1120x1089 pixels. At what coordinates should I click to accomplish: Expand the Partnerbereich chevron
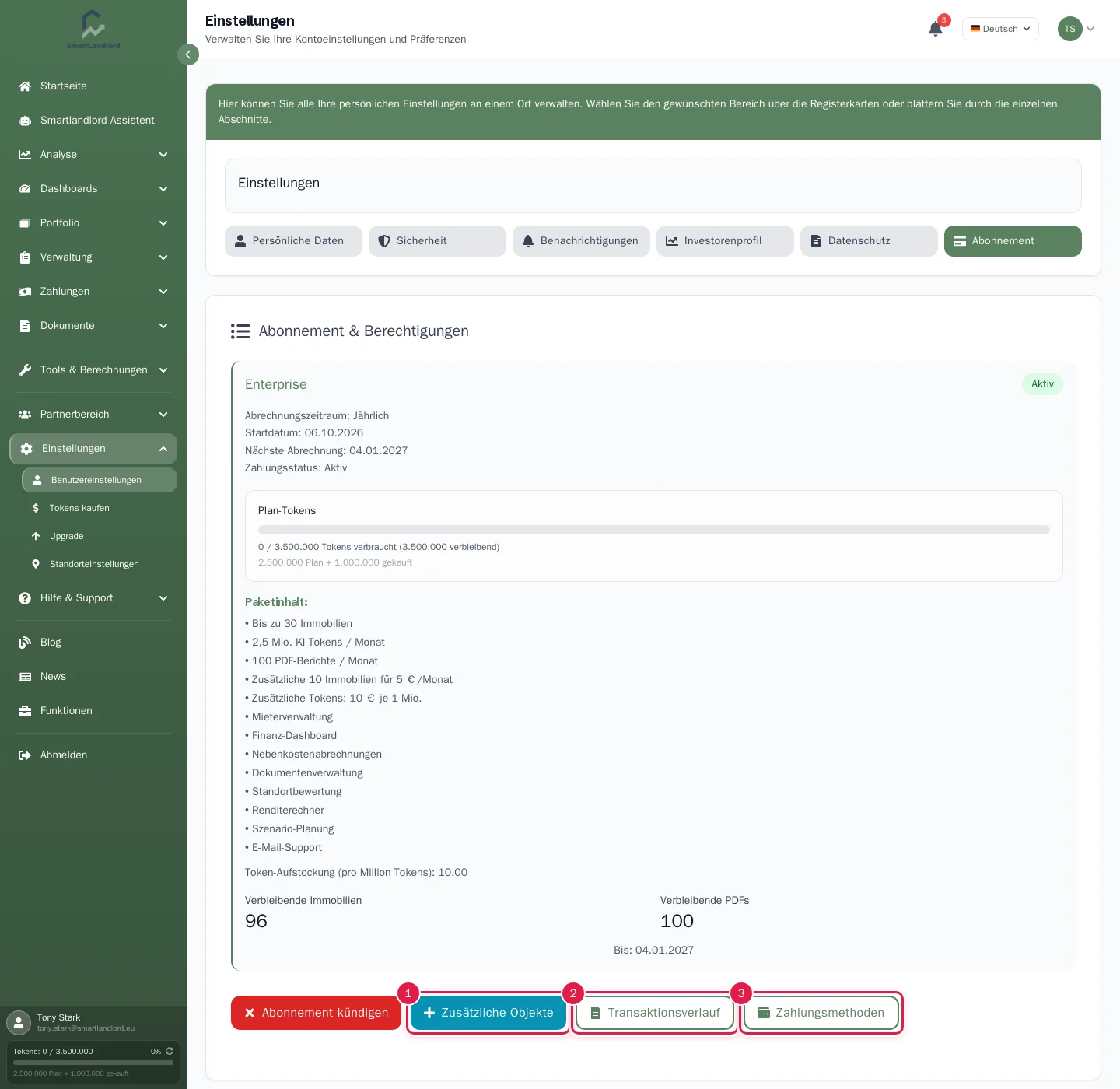click(163, 415)
